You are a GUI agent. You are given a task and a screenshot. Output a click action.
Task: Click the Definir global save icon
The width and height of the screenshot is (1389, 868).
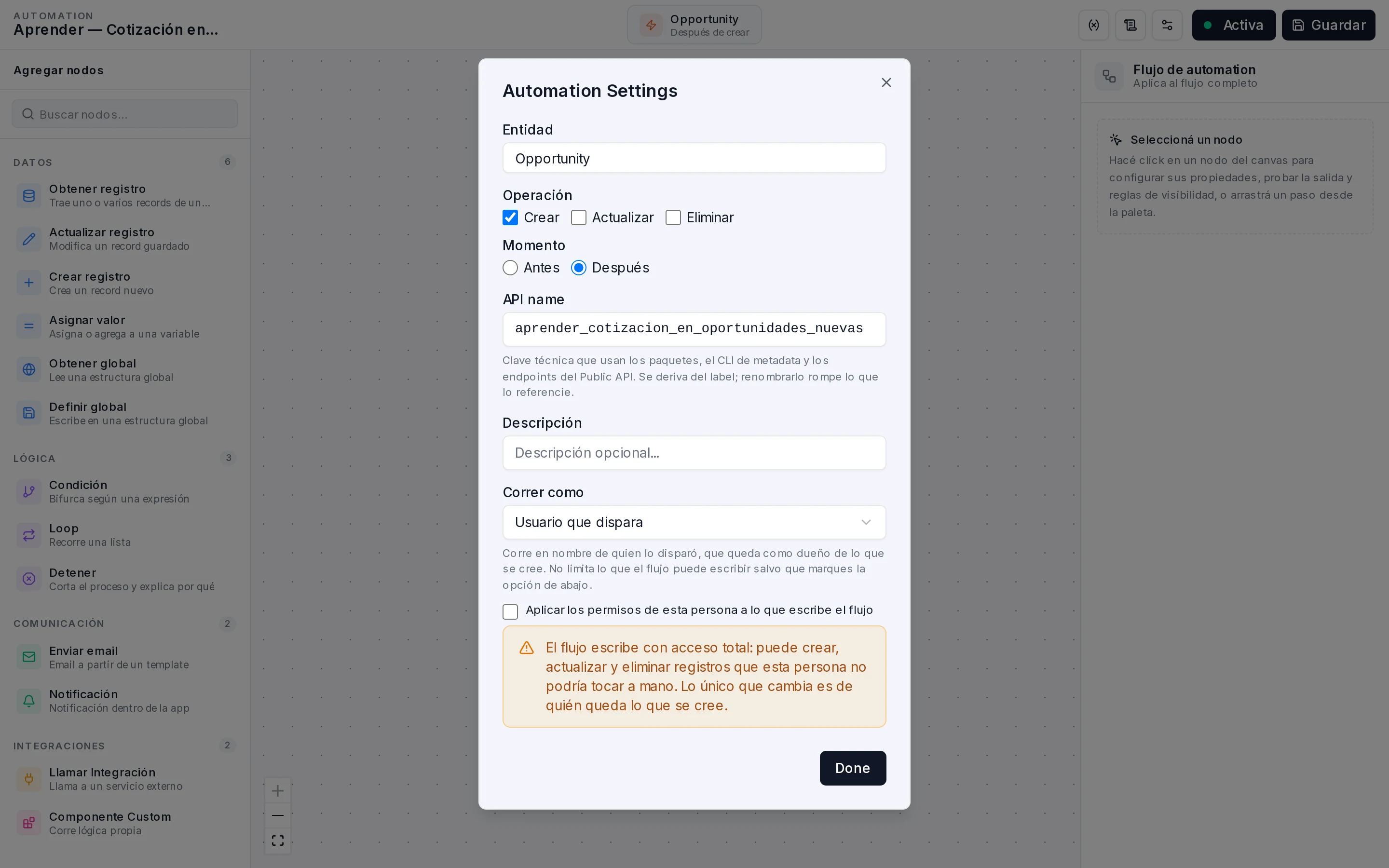click(x=29, y=413)
